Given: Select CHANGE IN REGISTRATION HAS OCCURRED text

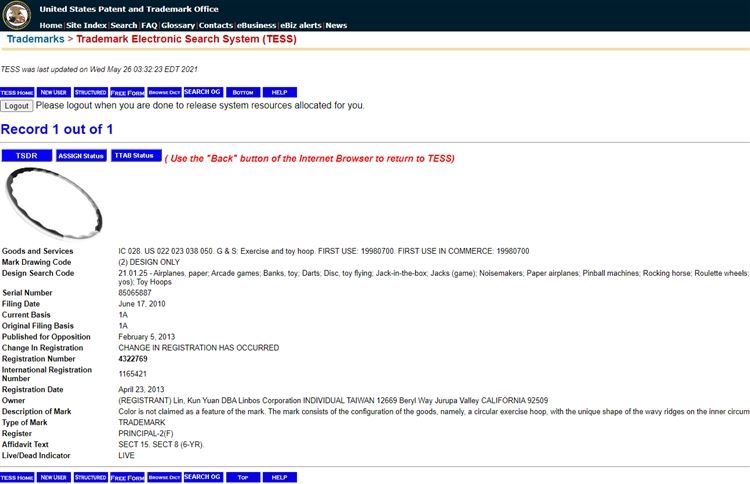Looking at the screenshot, I should pyautogui.click(x=199, y=348).
